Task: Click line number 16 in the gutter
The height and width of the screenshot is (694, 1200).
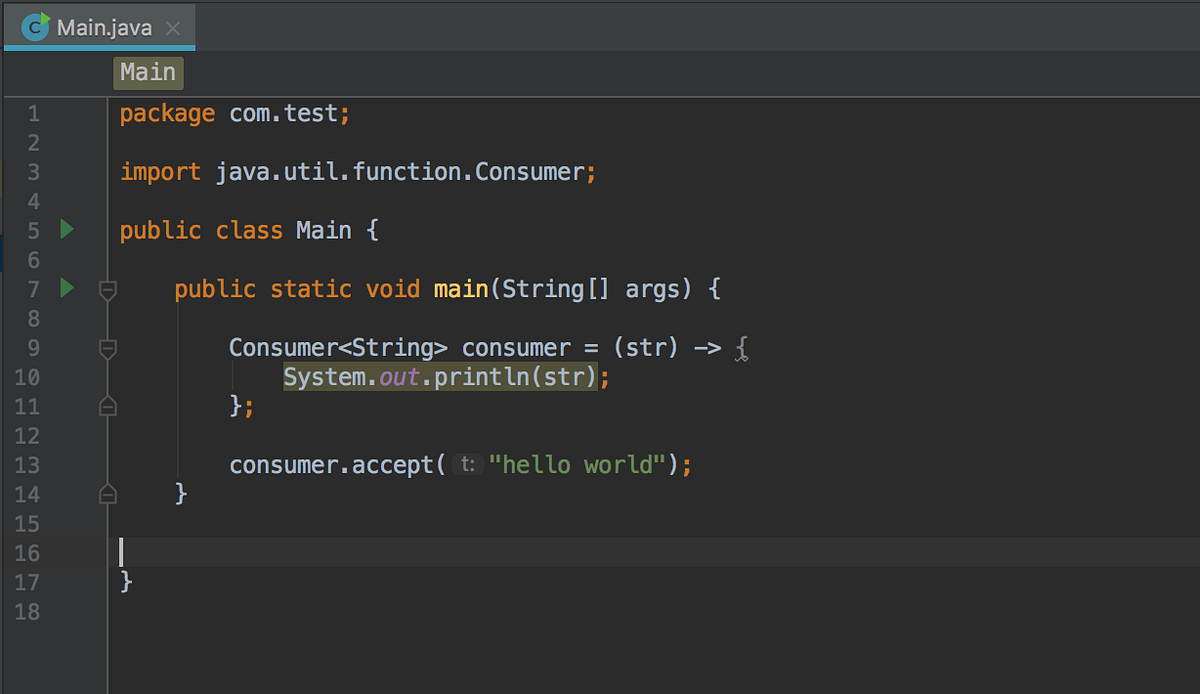Action: [28, 552]
